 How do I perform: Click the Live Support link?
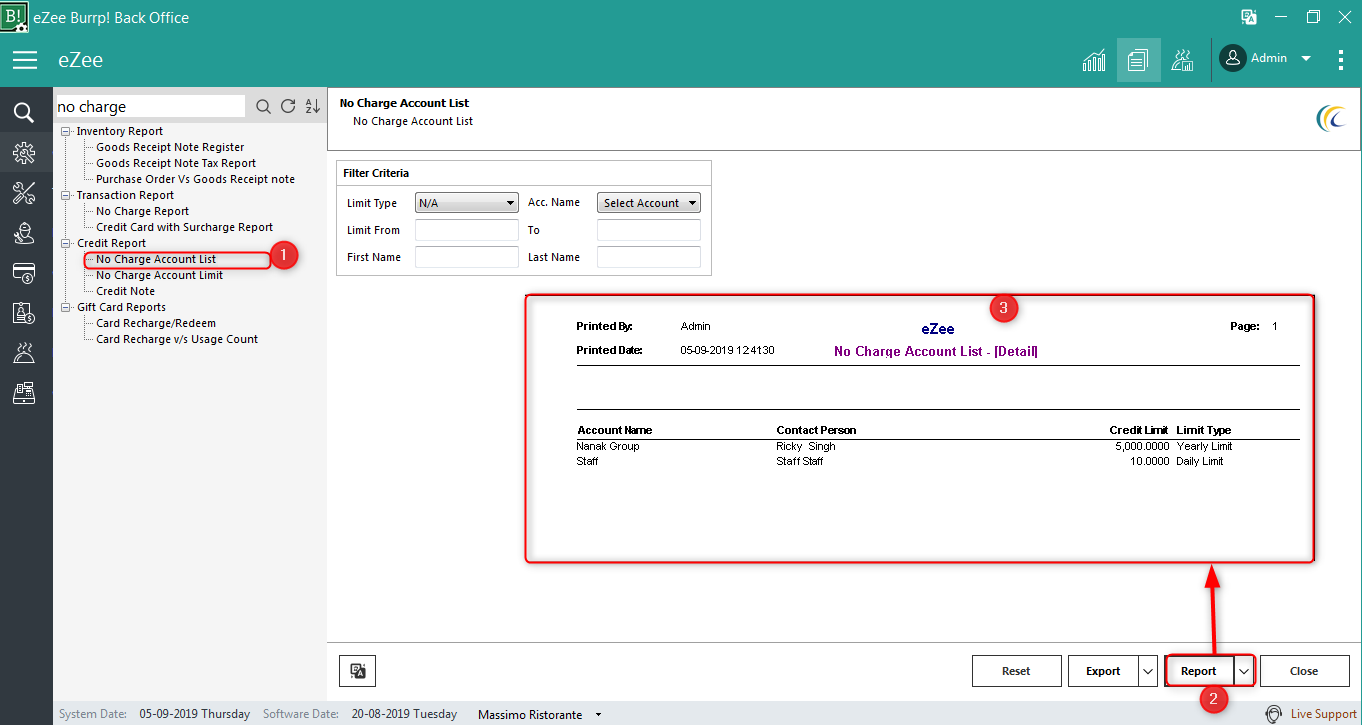point(1323,714)
